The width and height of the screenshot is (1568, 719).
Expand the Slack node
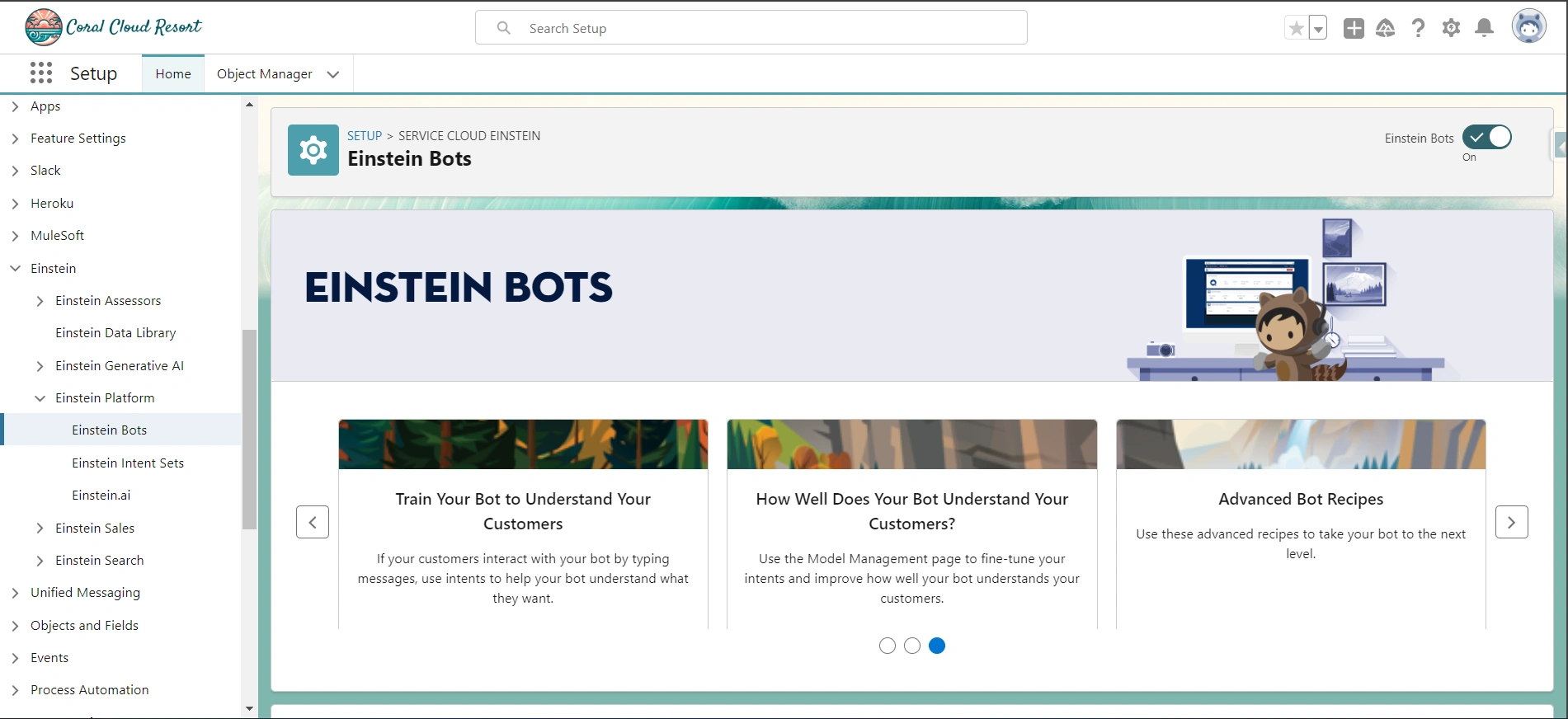pyautogui.click(x=15, y=171)
